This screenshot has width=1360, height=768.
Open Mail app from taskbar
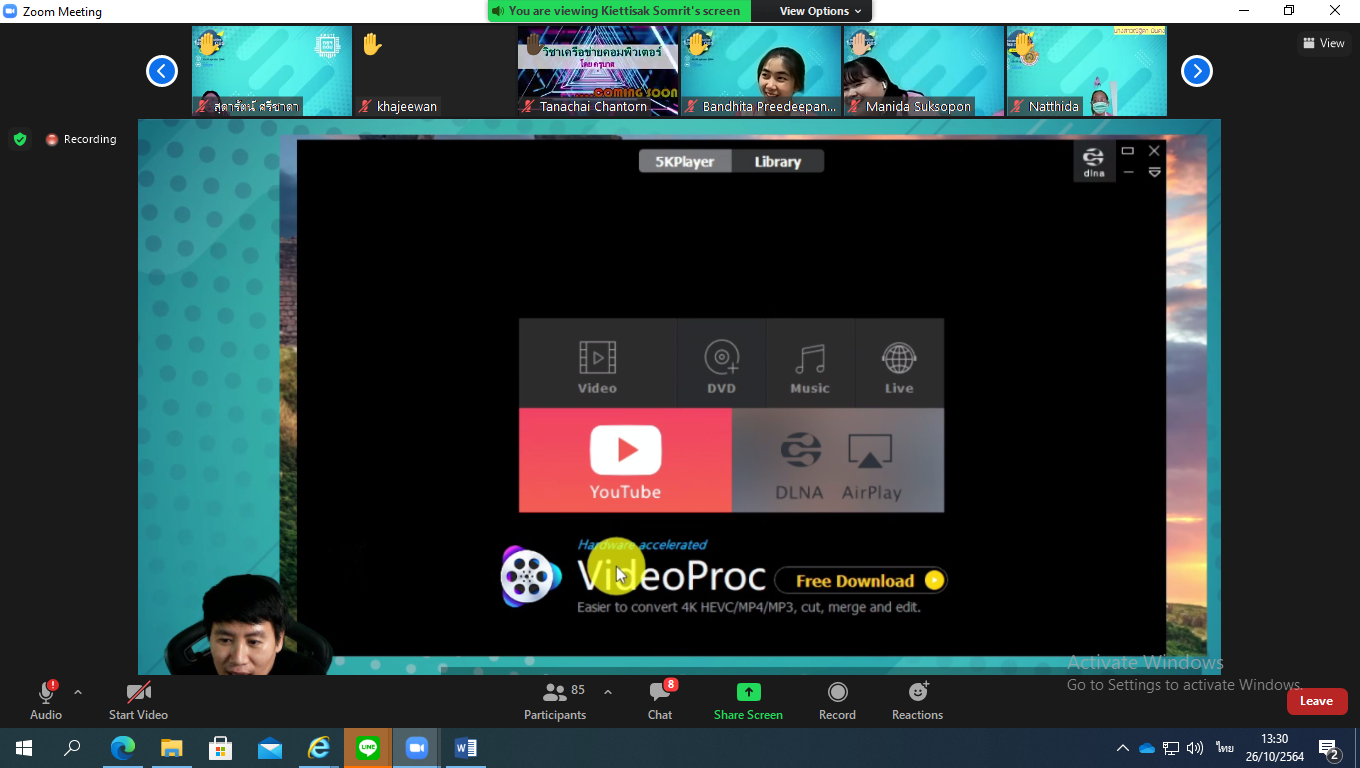click(x=270, y=748)
